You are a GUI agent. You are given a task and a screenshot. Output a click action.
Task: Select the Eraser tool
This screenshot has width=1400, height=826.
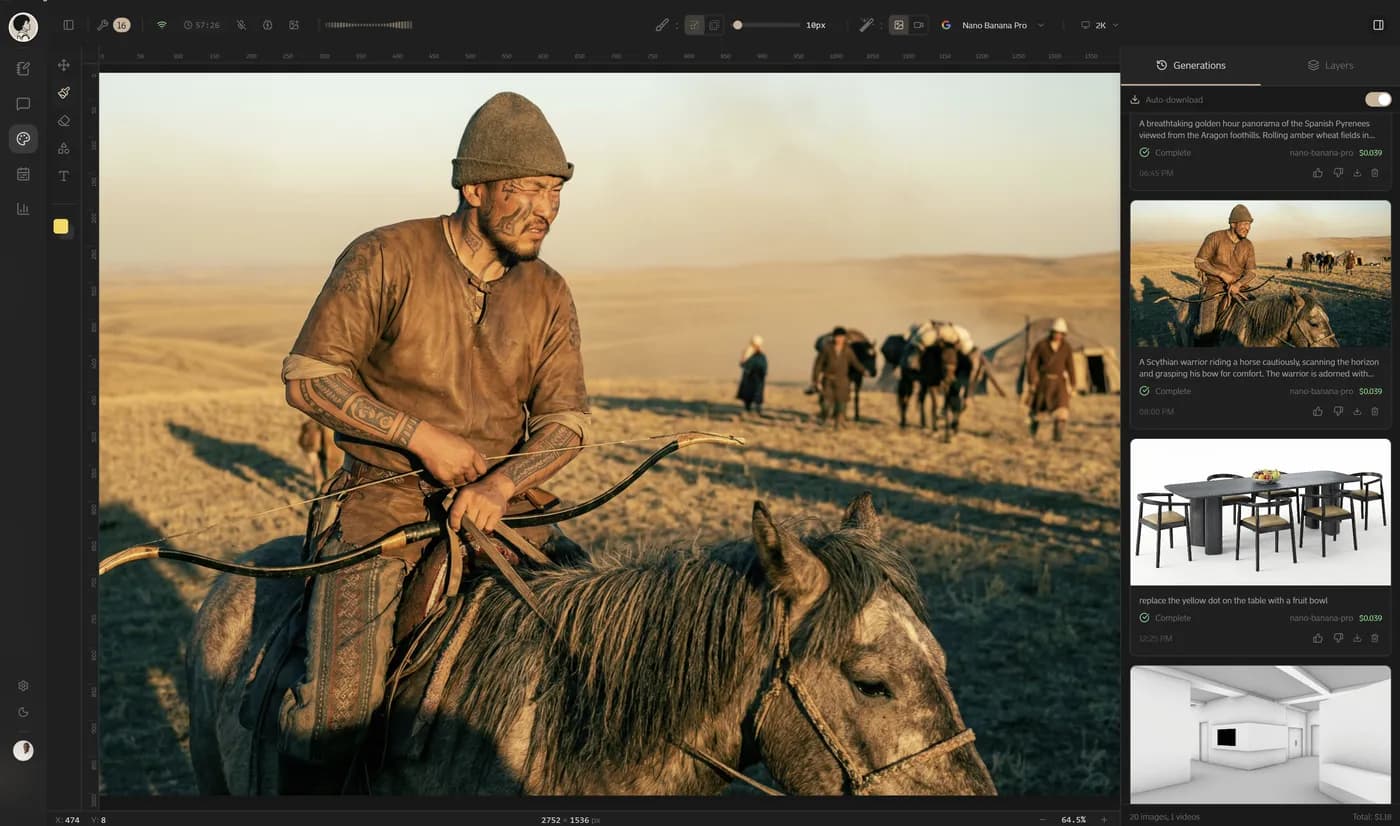tap(64, 120)
